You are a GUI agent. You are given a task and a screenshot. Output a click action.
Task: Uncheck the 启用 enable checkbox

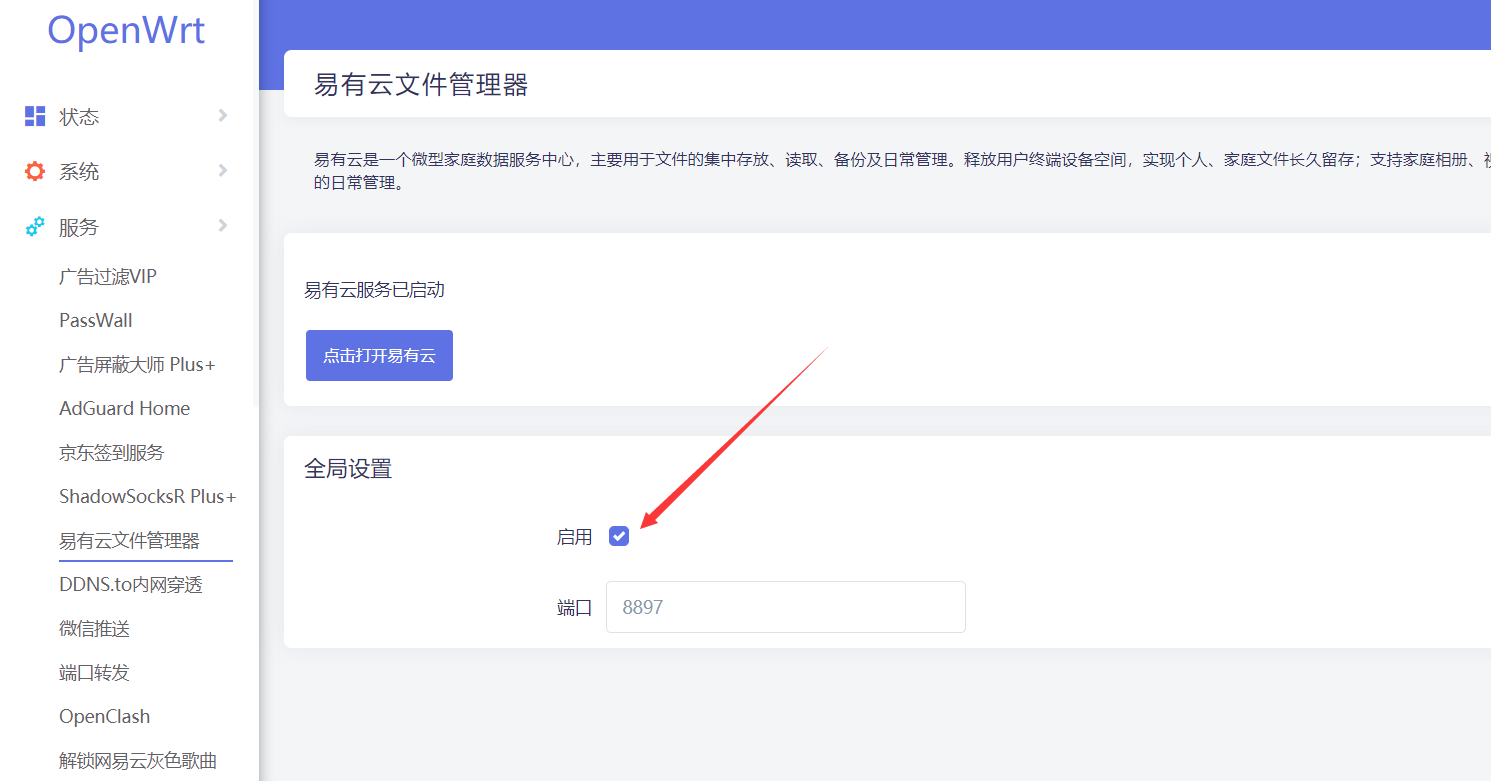tap(619, 537)
